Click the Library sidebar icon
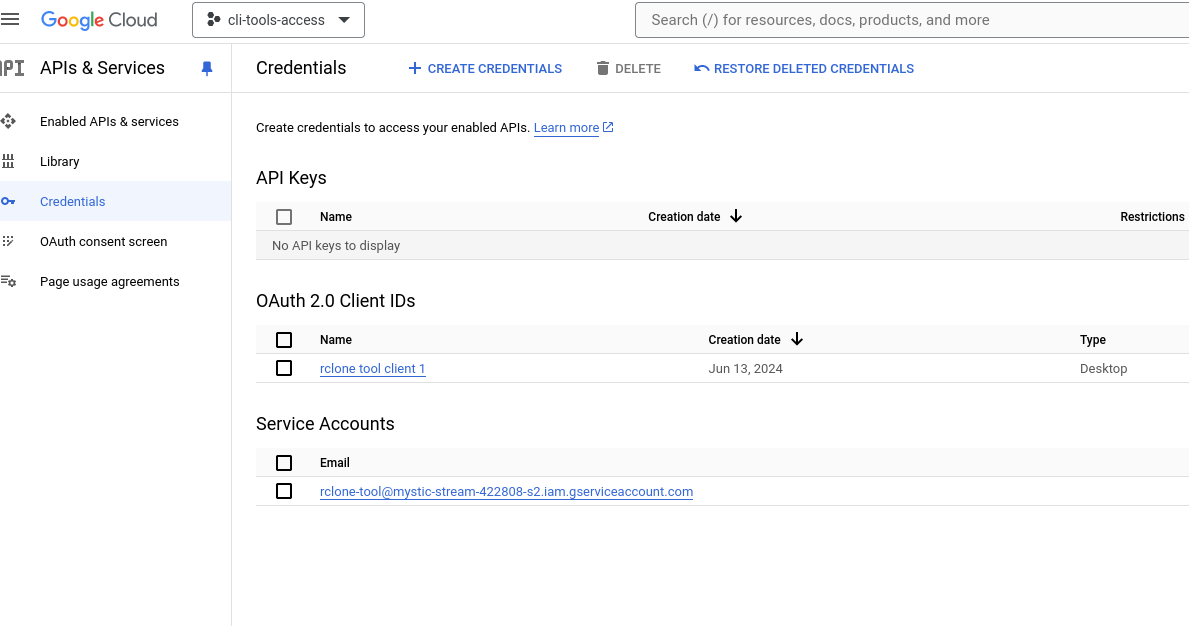This screenshot has height=626, width=1189. pyautogui.click(x=9, y=161)
